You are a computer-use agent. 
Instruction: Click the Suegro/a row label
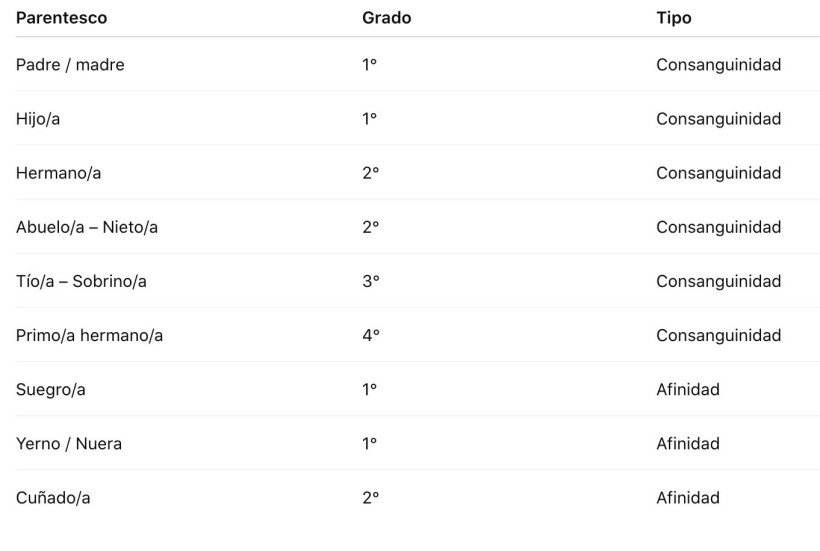(x=50, y=389)
